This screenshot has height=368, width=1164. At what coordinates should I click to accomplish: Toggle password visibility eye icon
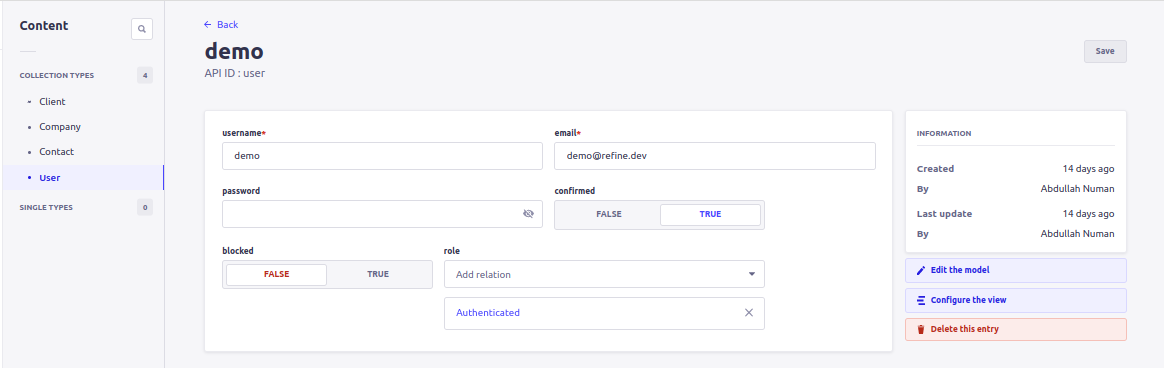(529, 214)
